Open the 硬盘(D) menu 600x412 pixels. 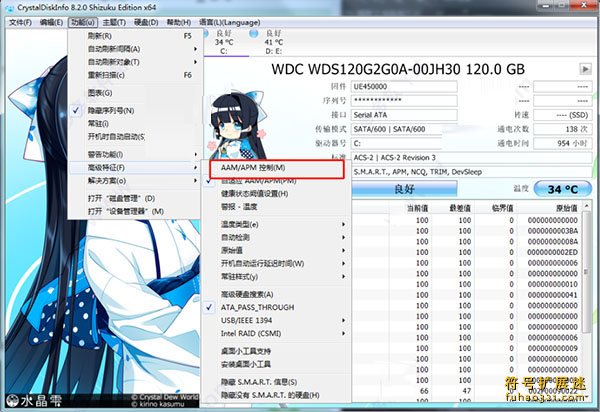point(146,23)
